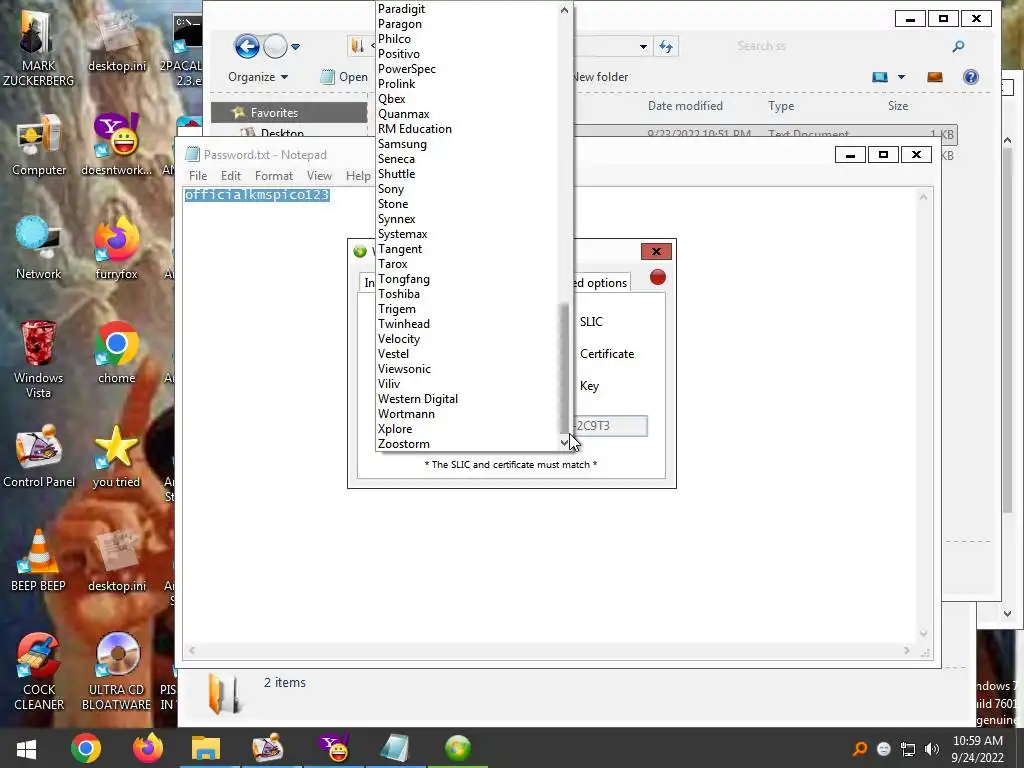Image resolution: width=1024 pixels, height=768 pixels.
Task: Select the BEEP BEEP VLC cone icon
Action: (x=38, y=560)
